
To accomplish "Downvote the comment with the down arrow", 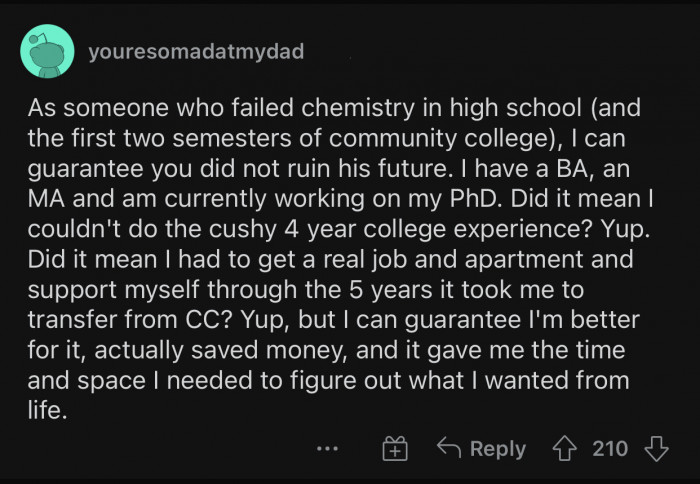I will (656, 448).
